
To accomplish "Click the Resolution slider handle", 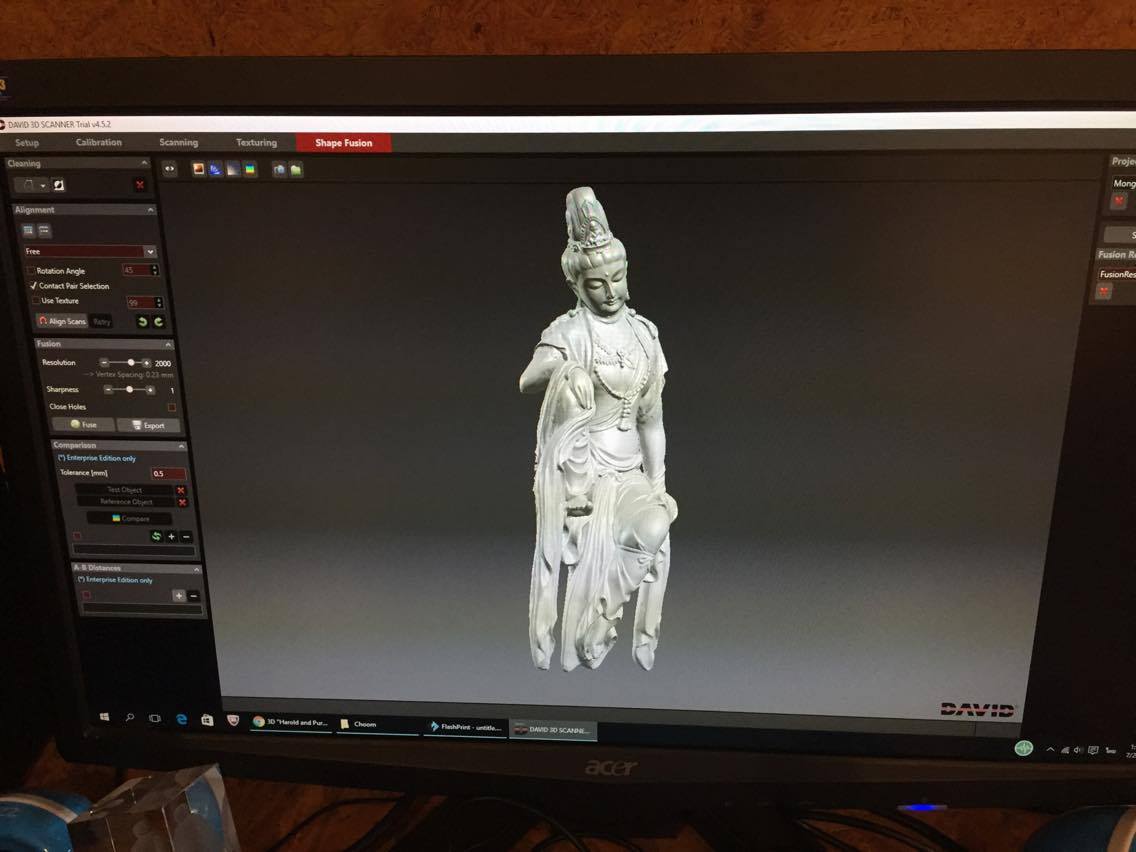I will point(131,363).
